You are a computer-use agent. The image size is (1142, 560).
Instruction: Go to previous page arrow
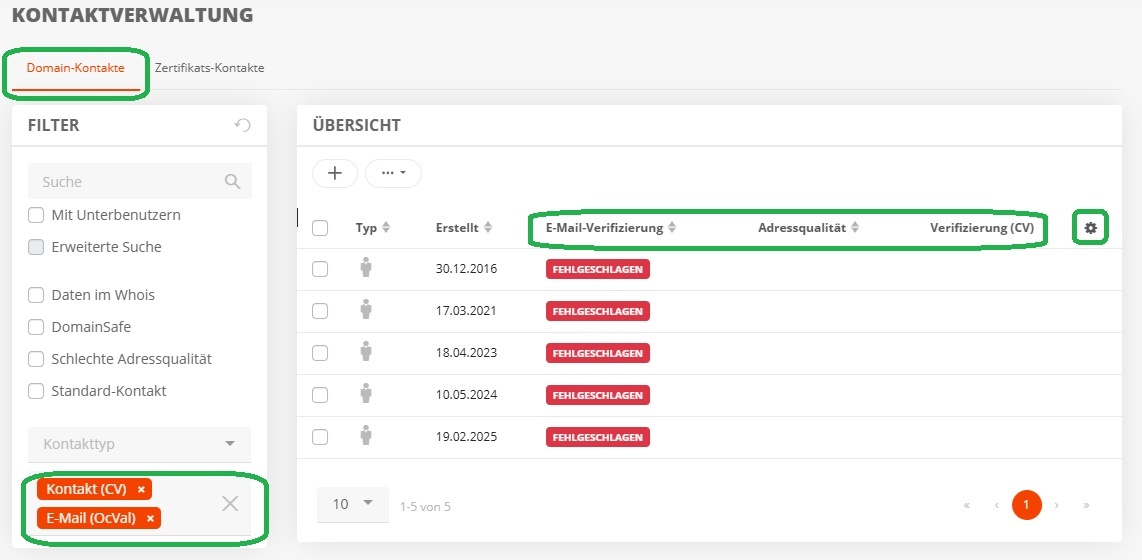996,505
